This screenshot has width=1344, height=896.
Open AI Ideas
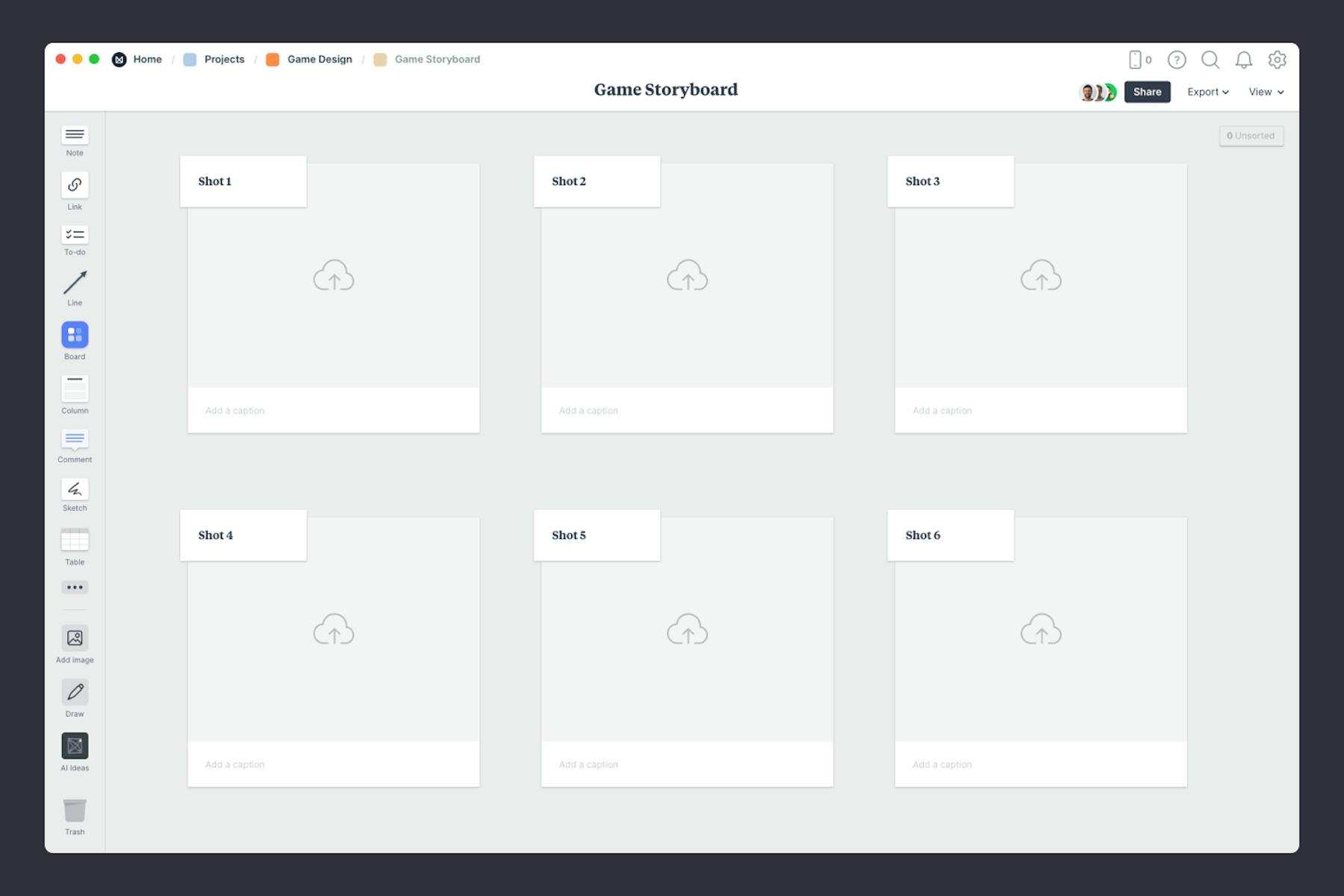click(75, 745)
